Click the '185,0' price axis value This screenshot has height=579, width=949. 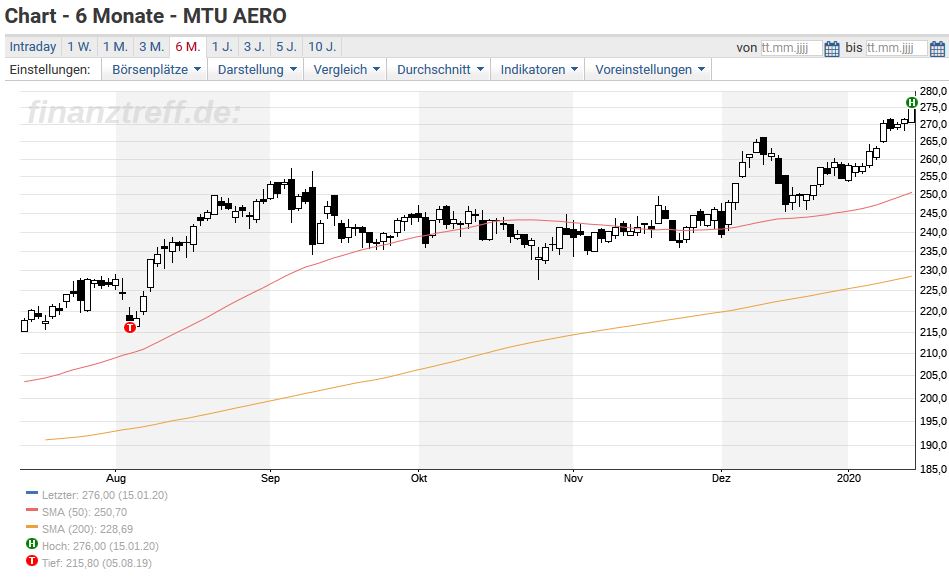(933, 469)
